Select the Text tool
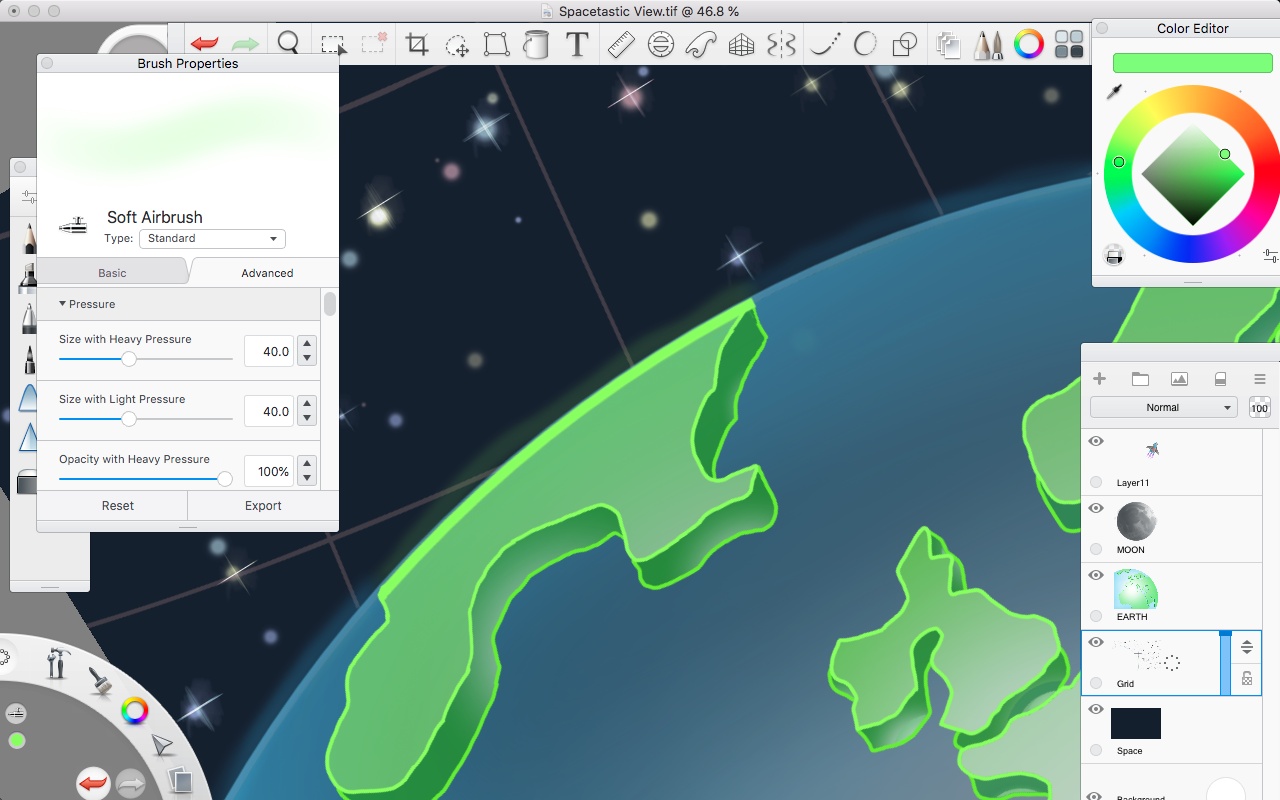 point(577,44)
